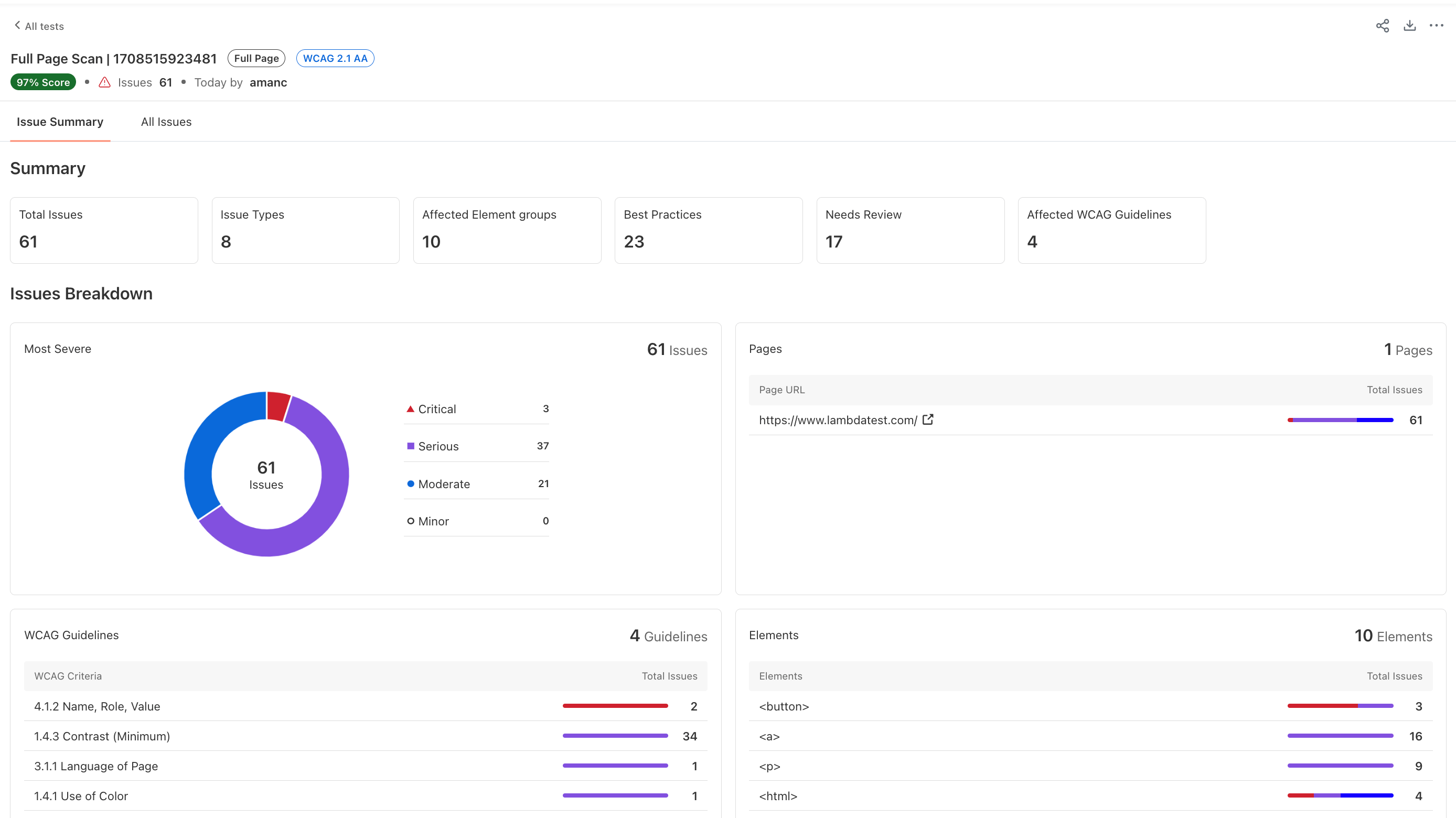Click the All tests back link
1456x818 pixels.
coord(44,27)
